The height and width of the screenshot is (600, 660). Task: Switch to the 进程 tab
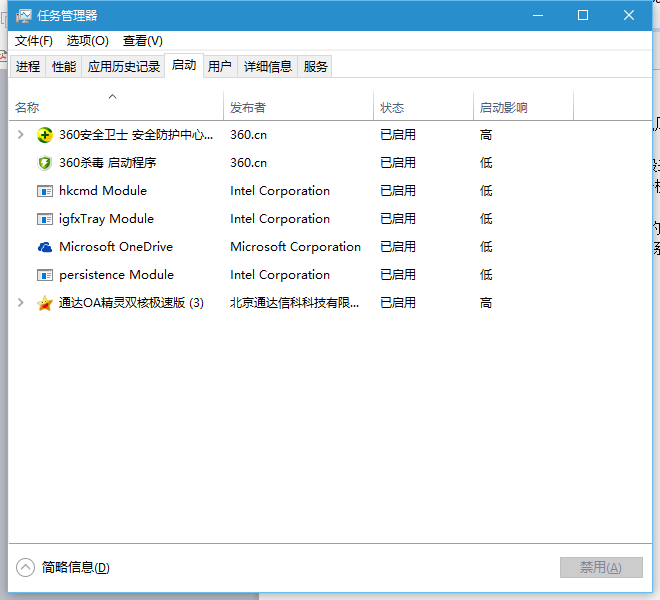click(x=28, y=67)
